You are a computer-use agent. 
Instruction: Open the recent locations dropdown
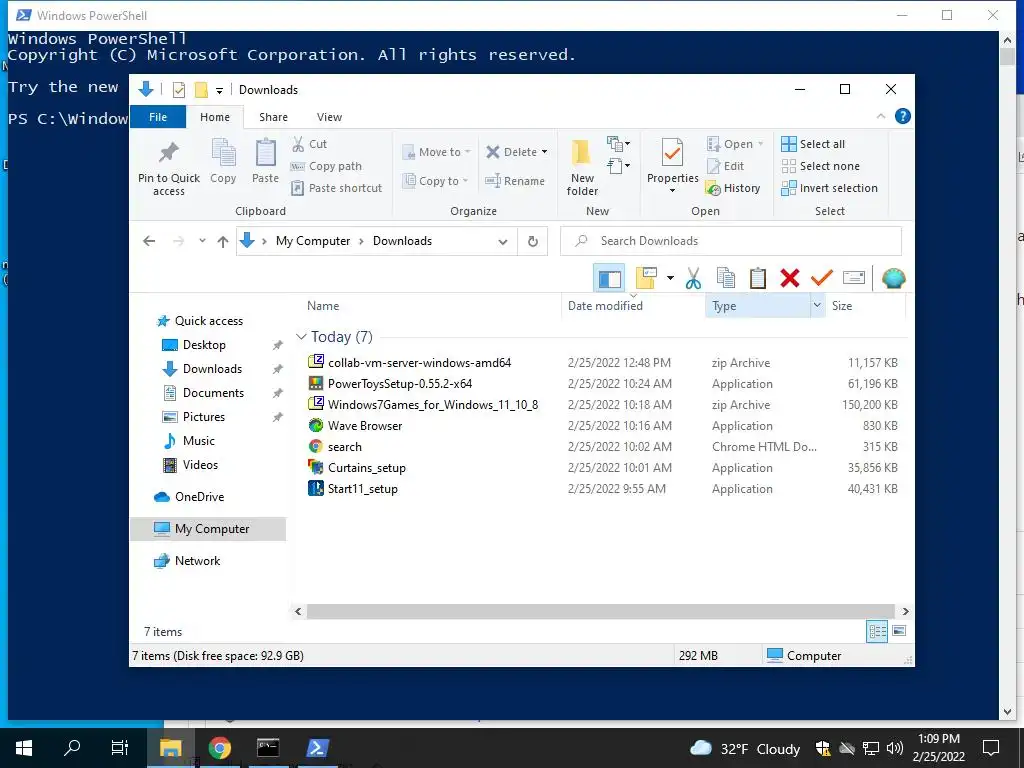click(202, 241)
